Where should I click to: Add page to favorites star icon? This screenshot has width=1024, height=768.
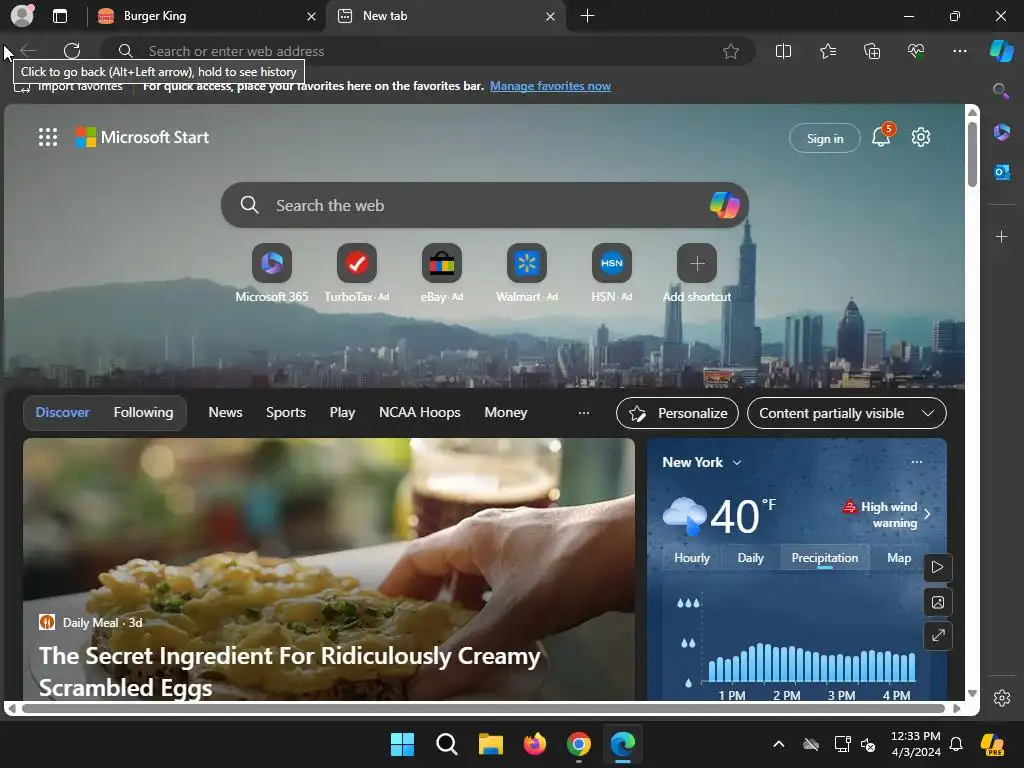click(731, 51)
